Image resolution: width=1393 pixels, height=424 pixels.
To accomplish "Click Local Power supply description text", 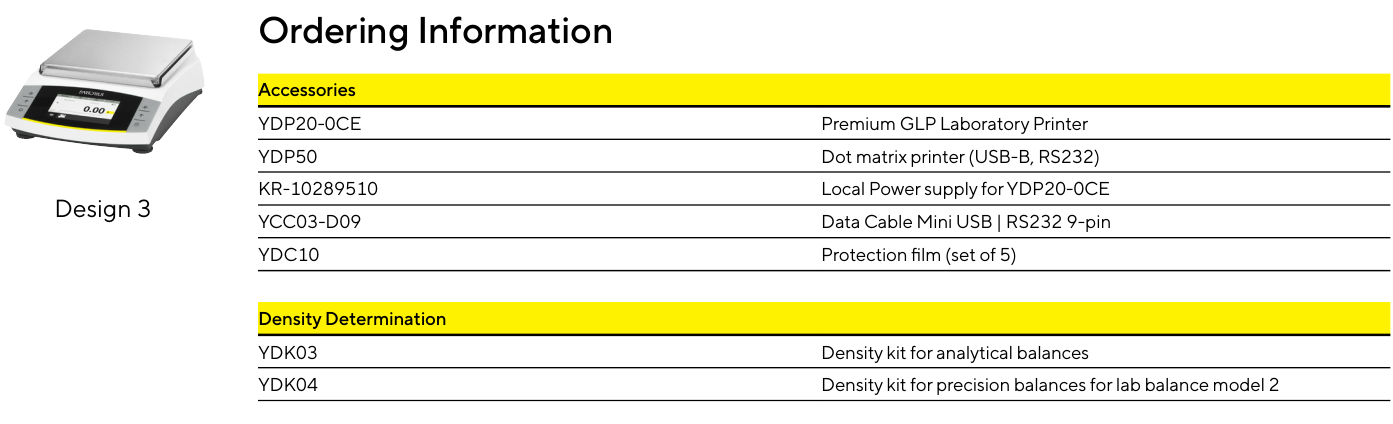I will coord(965,189).
